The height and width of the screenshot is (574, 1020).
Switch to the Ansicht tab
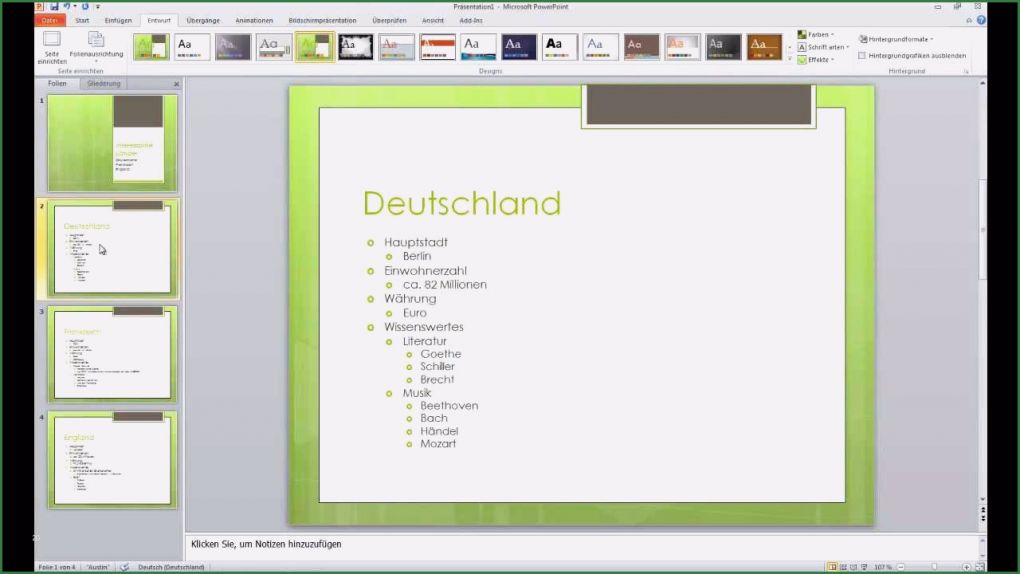pos(433,20)
